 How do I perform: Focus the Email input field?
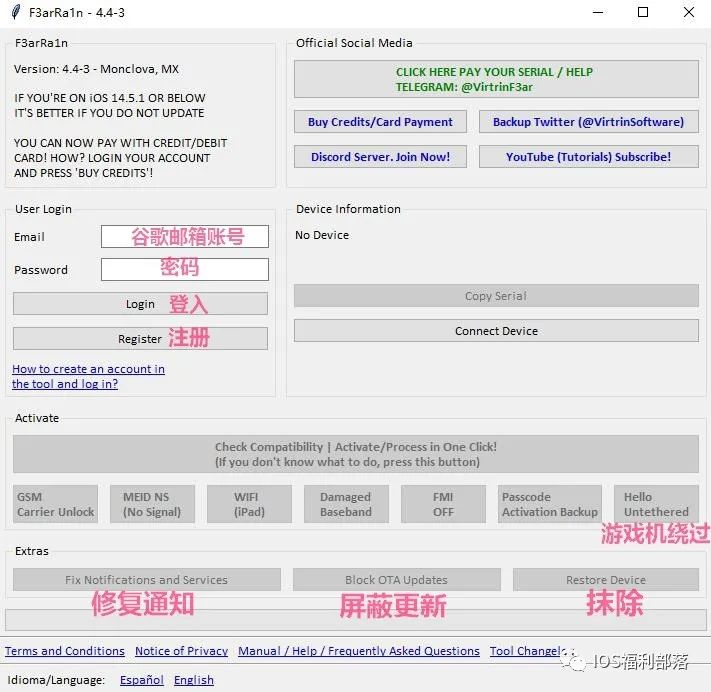(x=185, y=236)
